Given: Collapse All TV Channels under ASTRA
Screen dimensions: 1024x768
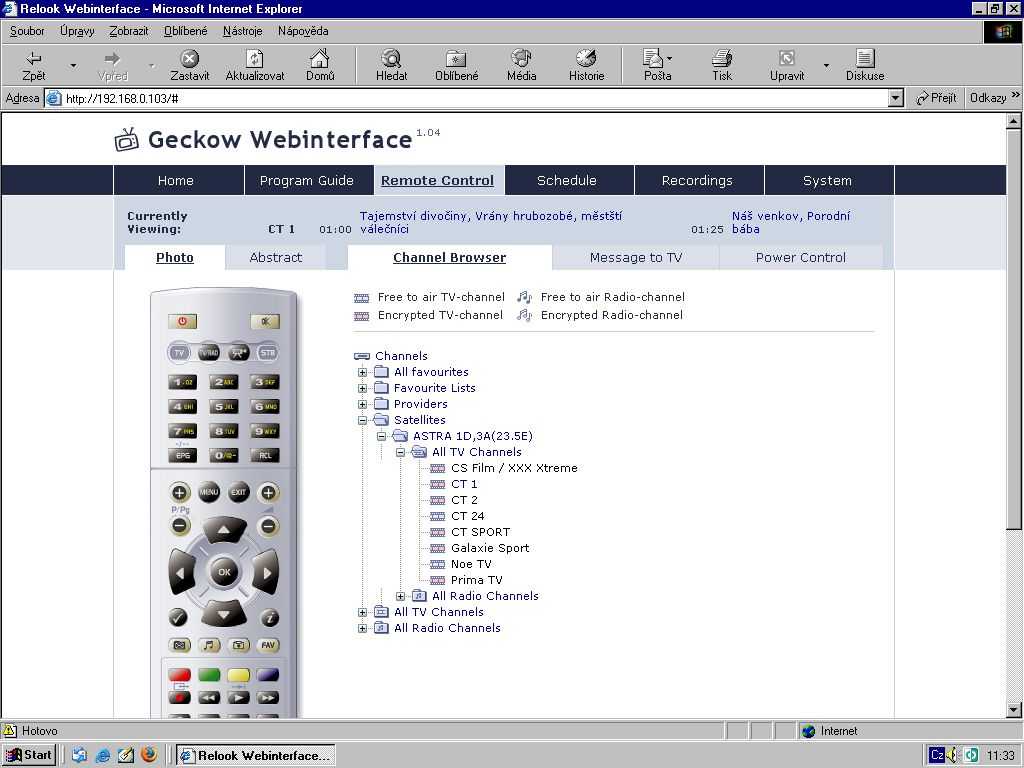Looking at the screenshot, I should tap(400, 452).
